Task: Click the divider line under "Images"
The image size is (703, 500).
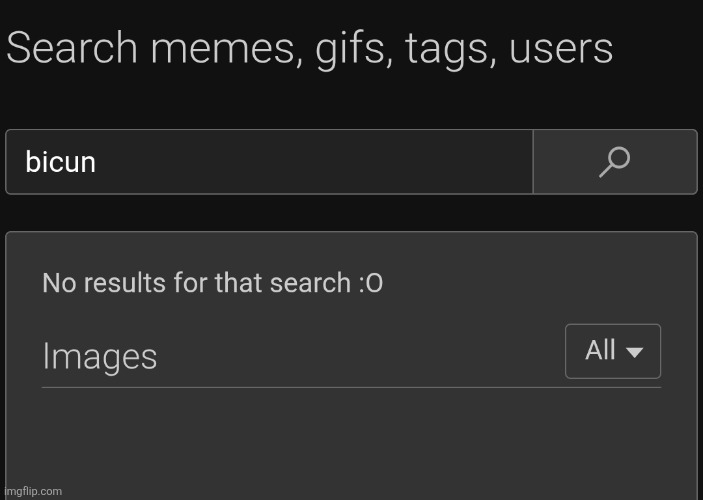Action: (350, 387)
